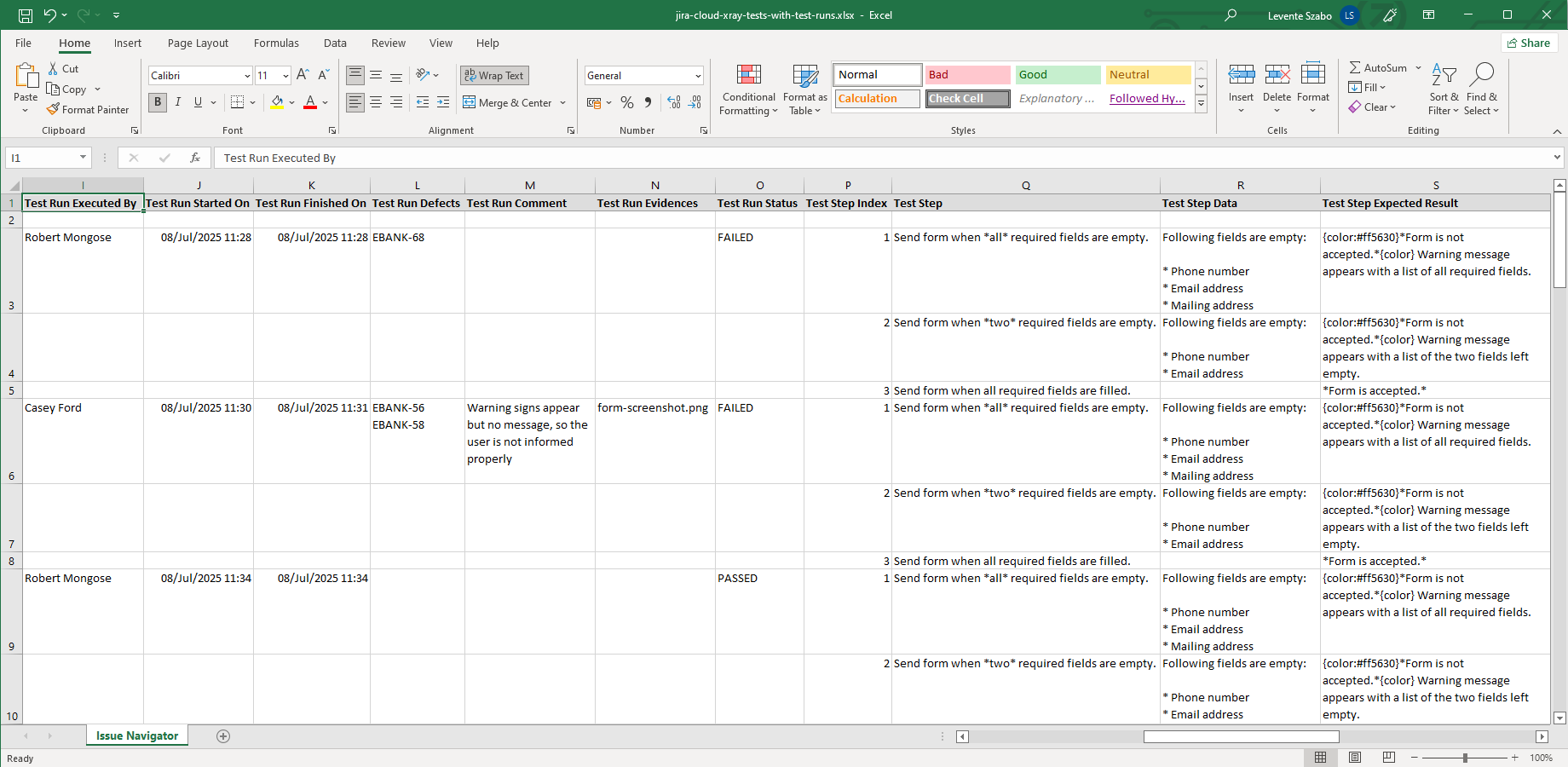Toggle italic formatting
The image size is (1568, 767).
178,102
